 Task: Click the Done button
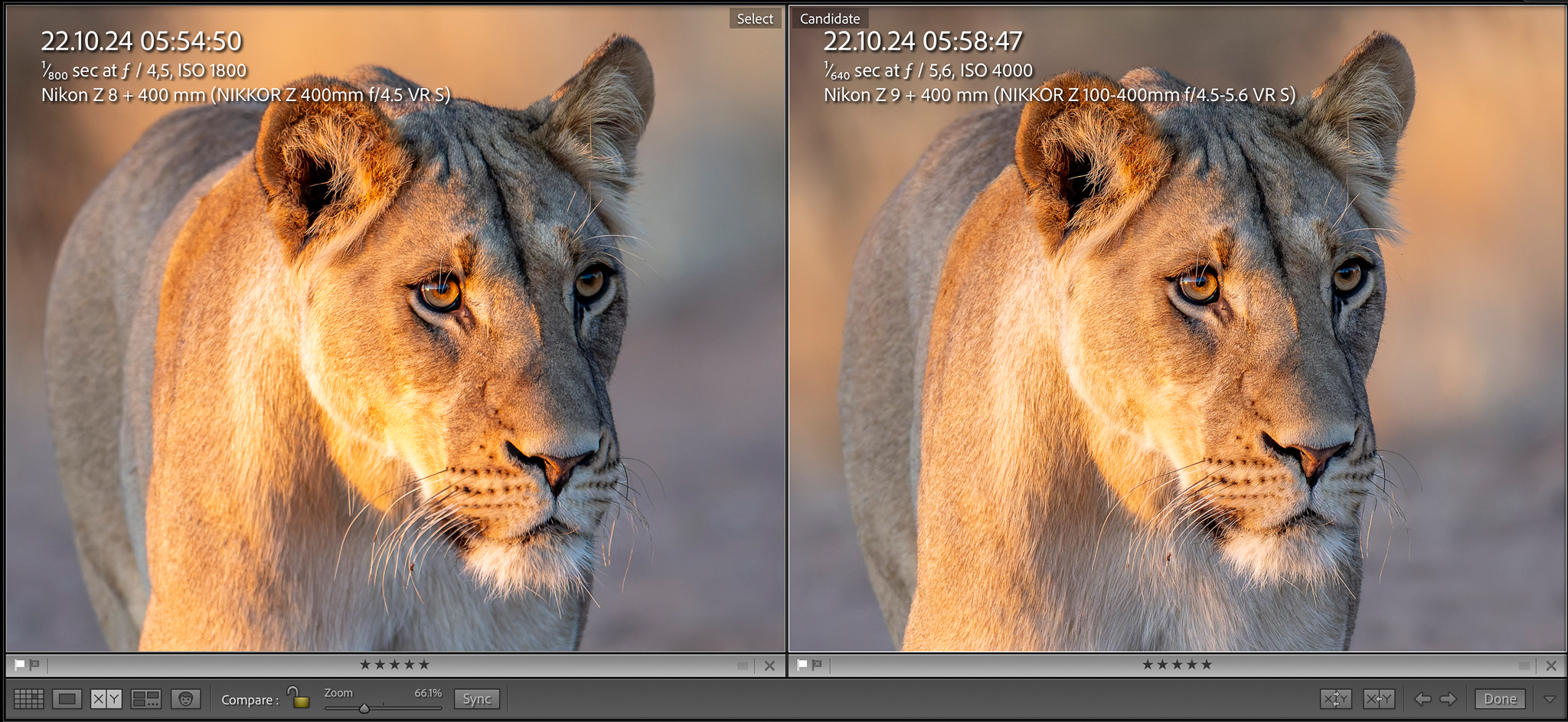click(x=1500, y=699)
